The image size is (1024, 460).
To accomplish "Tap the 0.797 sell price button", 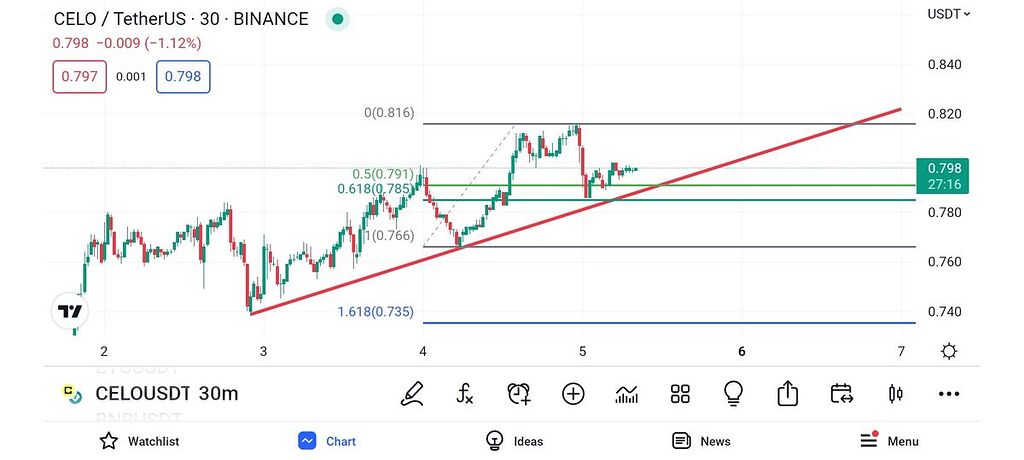I will [80, 76].
